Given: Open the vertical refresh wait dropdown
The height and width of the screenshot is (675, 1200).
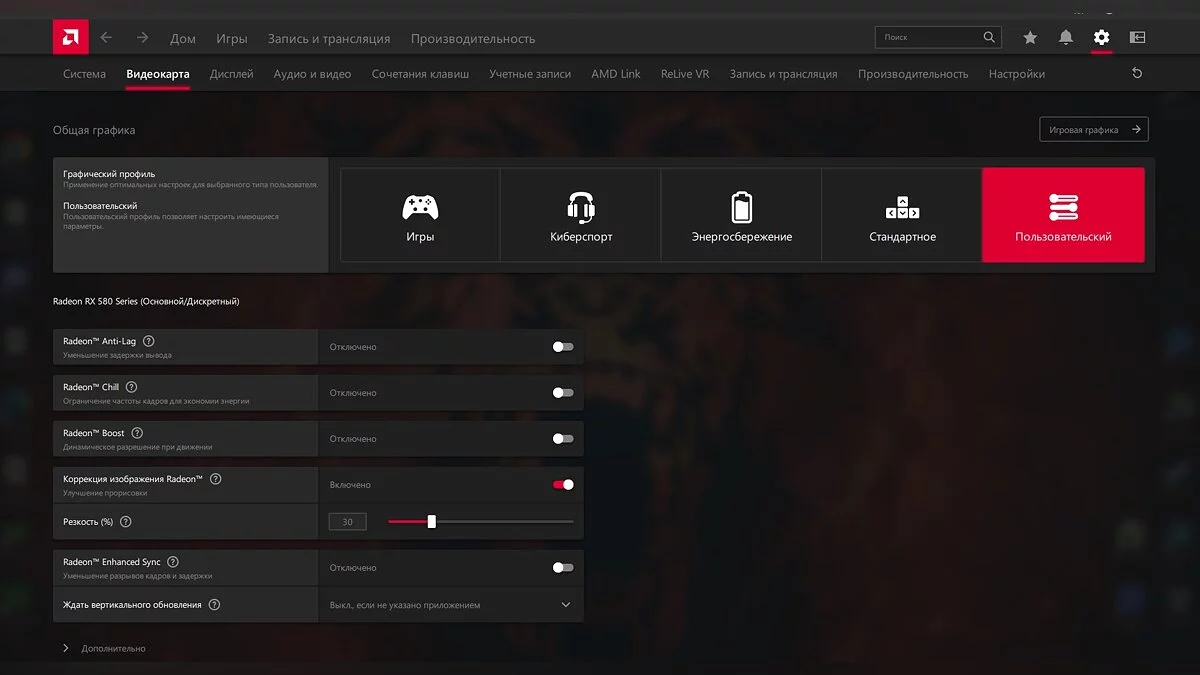Looking at the screenshot, I should coord(450,605).
